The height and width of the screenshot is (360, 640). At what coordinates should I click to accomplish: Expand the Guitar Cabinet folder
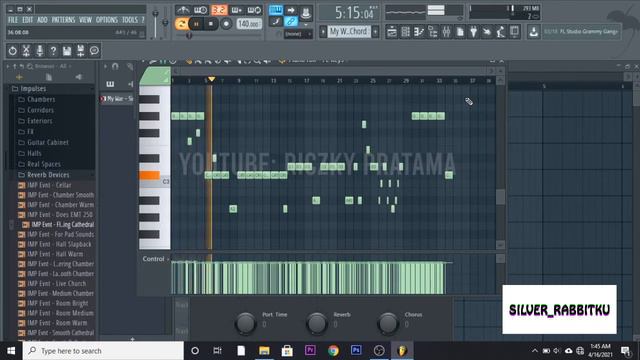click(x=48, y=142)
